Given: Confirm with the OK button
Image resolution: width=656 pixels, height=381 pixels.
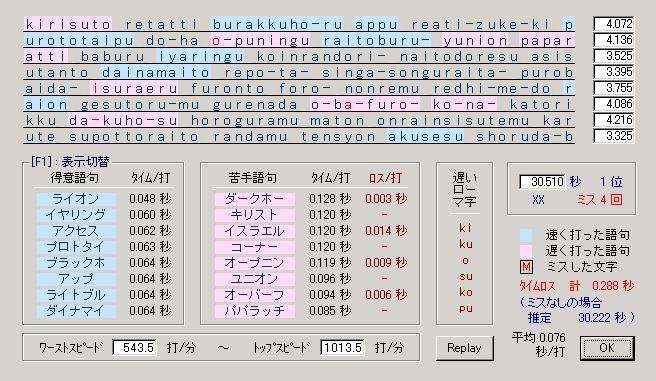Looking at the screenshot, I should pos(607,348).
